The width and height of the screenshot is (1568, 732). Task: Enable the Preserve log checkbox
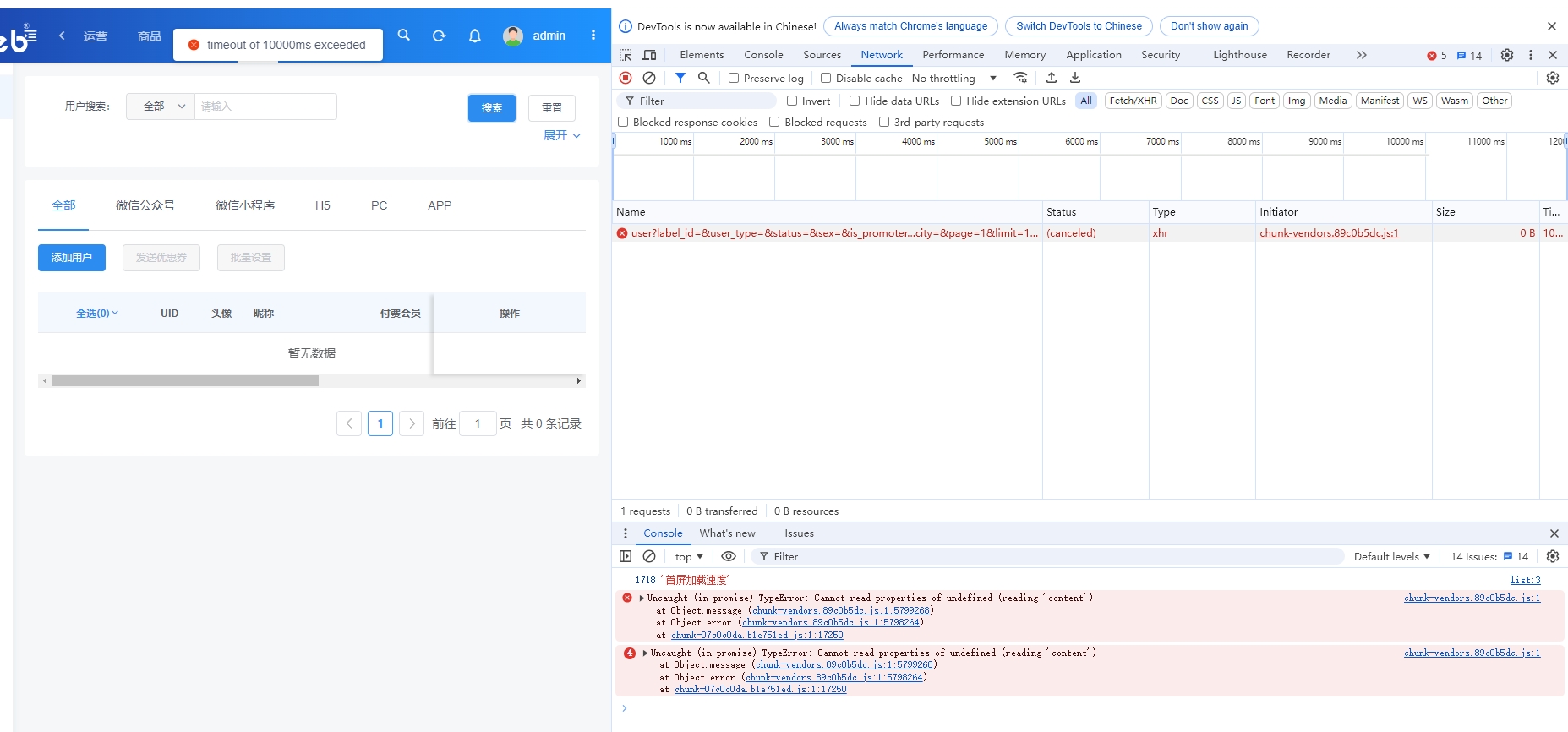click(x=734, y=78)
